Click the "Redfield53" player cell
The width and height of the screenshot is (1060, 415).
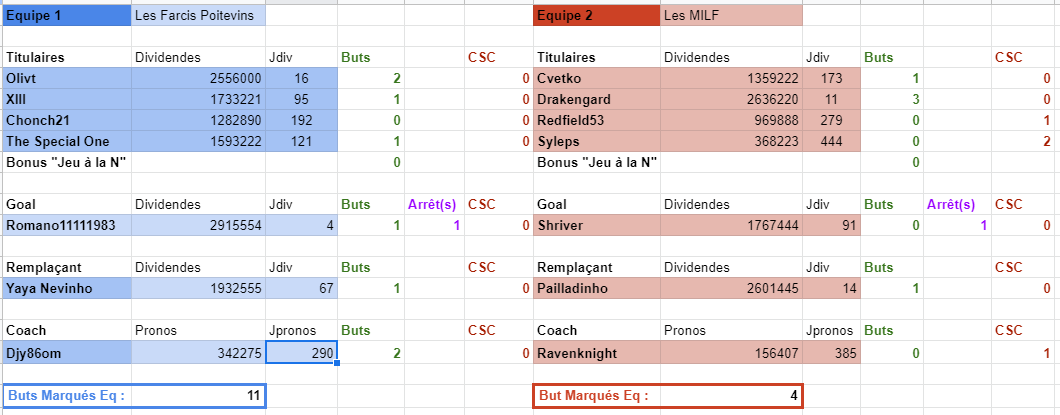coord(597,121)
